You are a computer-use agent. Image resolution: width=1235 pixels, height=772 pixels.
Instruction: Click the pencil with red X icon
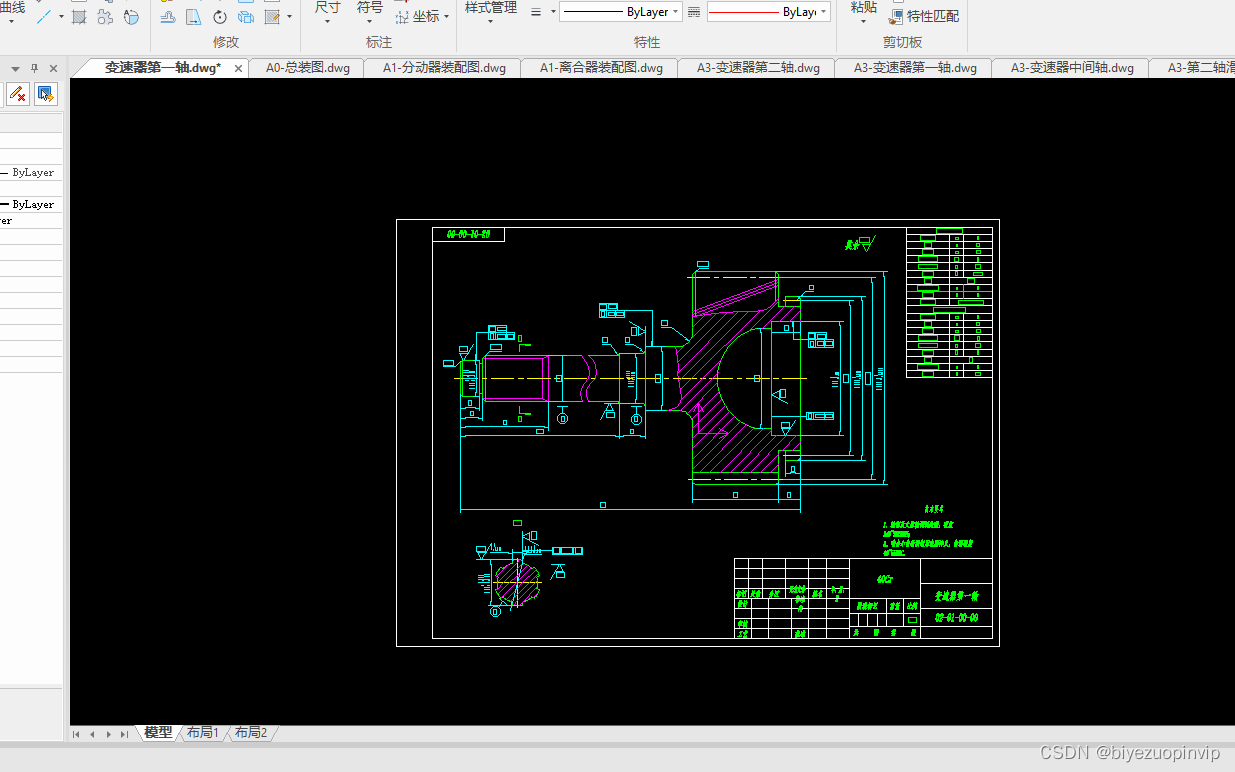pyautogui.click(x=18, y=94)
